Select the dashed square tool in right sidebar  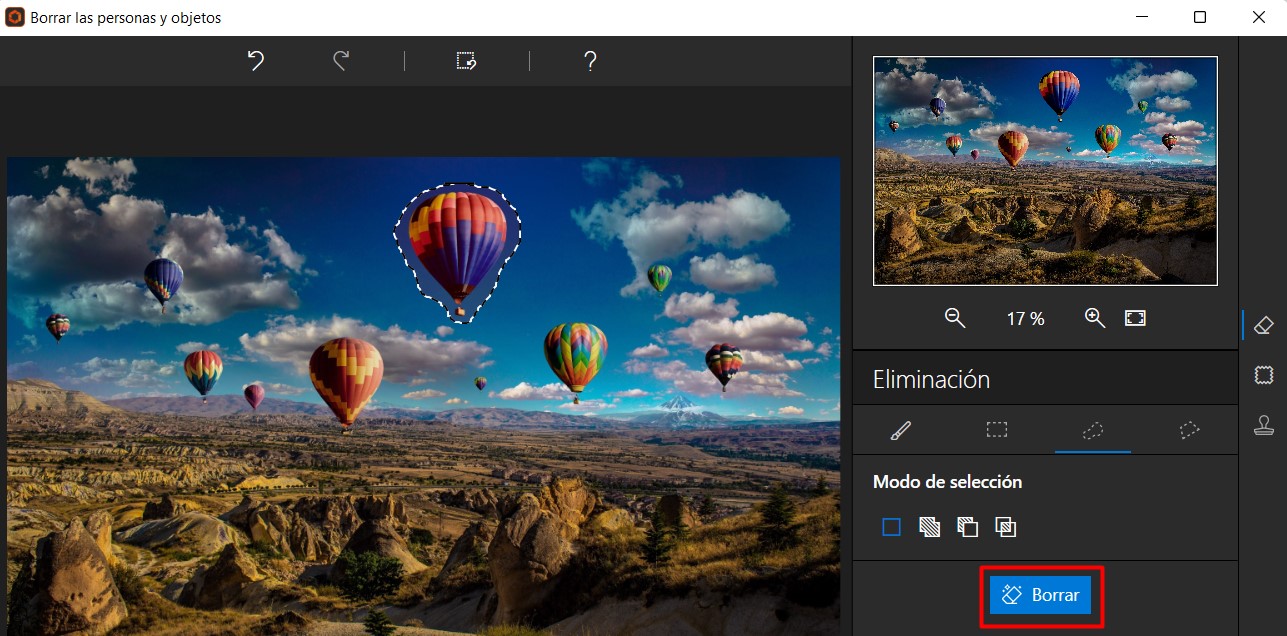pyautogui.click(x=1264, y=375)
